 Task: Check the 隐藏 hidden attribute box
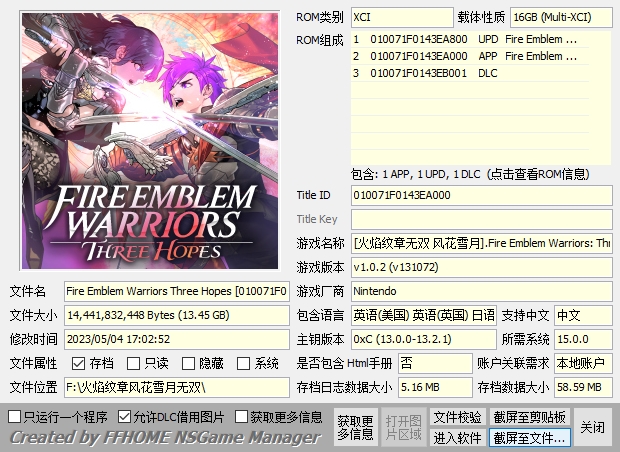tap(188, 363)
